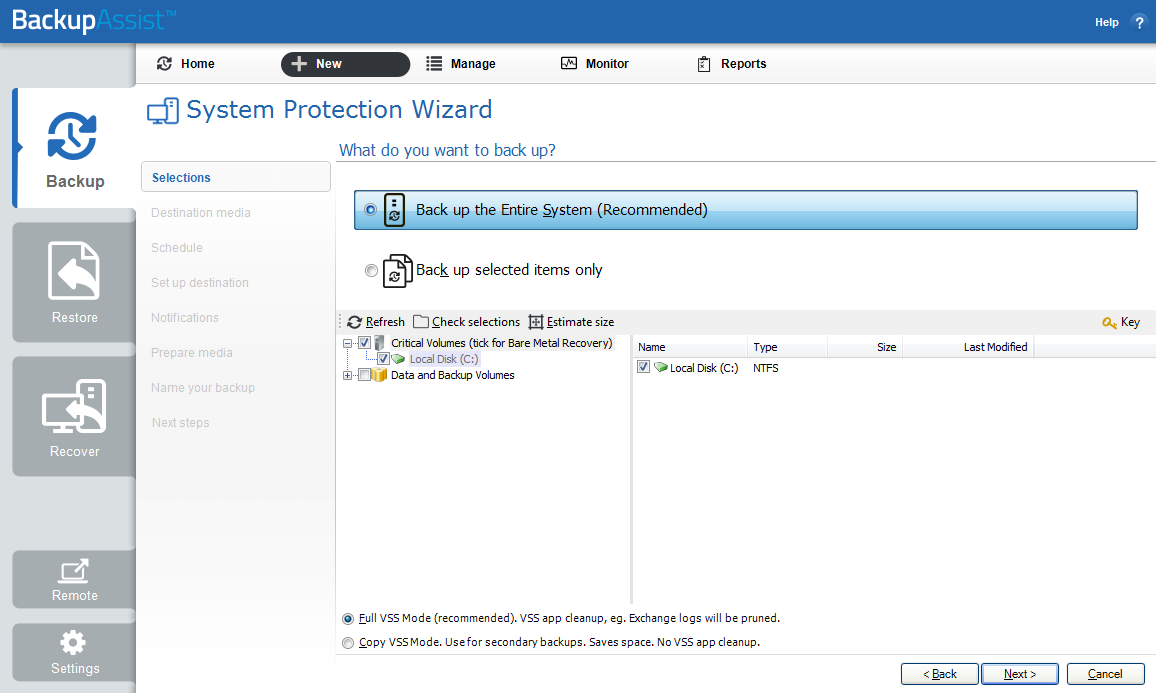Expand the Data and Backup Volumes node

pyautogui.click(x=347, y=375)
